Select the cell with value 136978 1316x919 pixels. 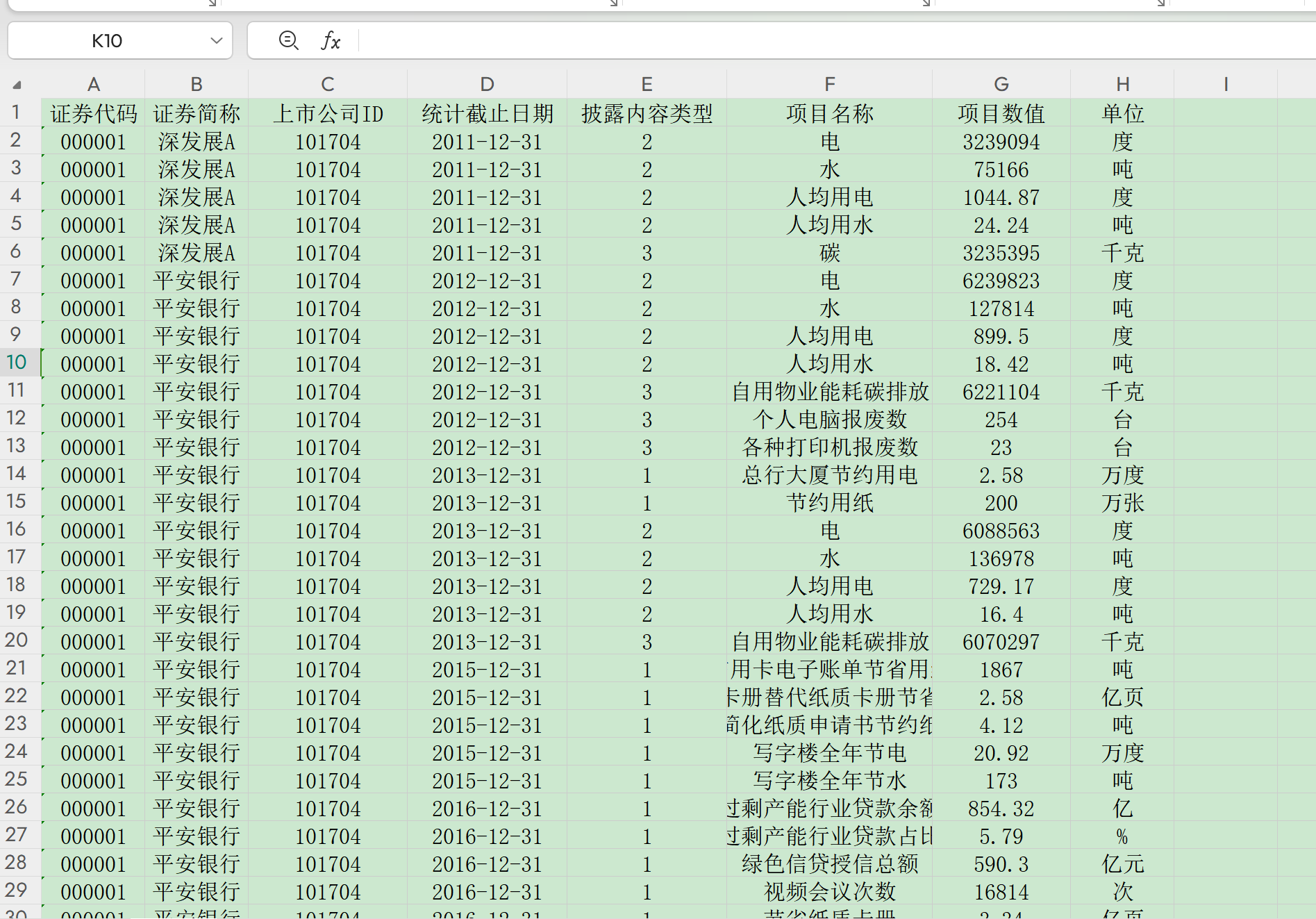[x=1001, y=558]
